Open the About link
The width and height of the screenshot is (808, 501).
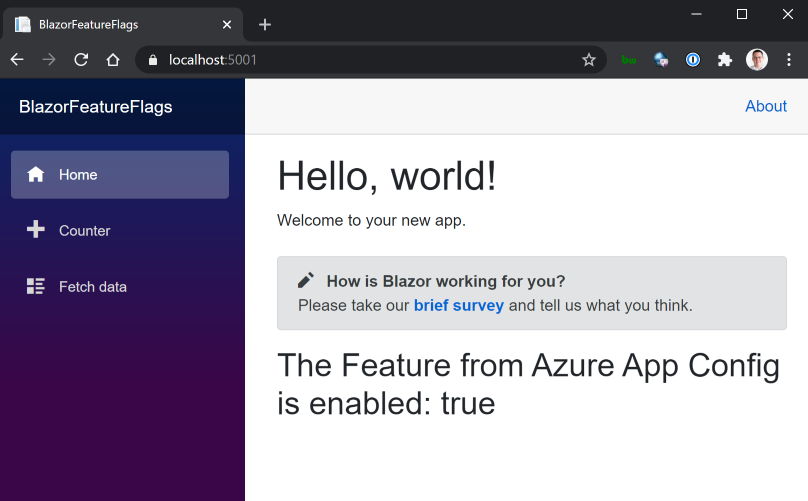coord(766,106)
